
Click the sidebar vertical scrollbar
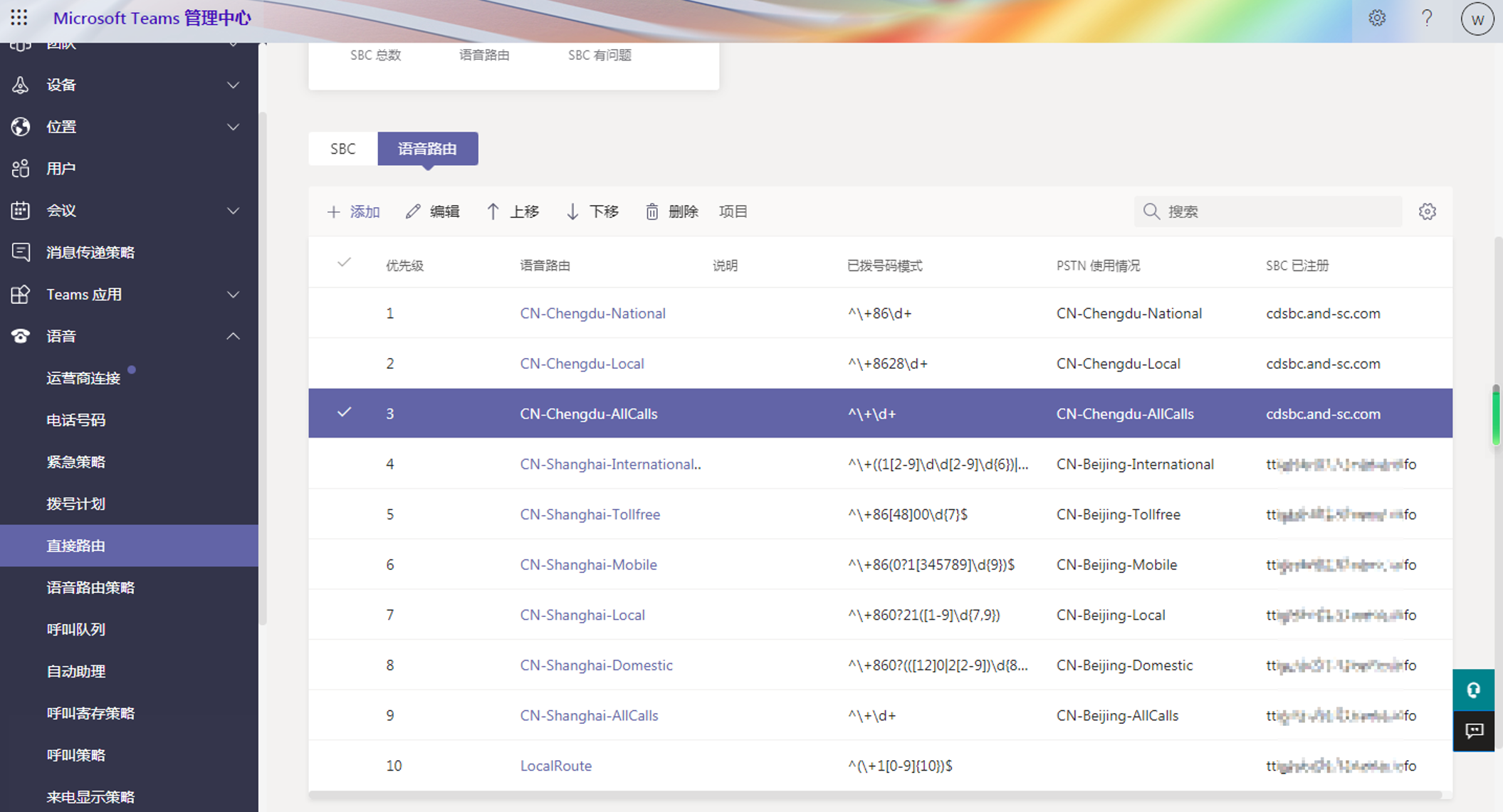pyautogui.click(x=262, y=368)
